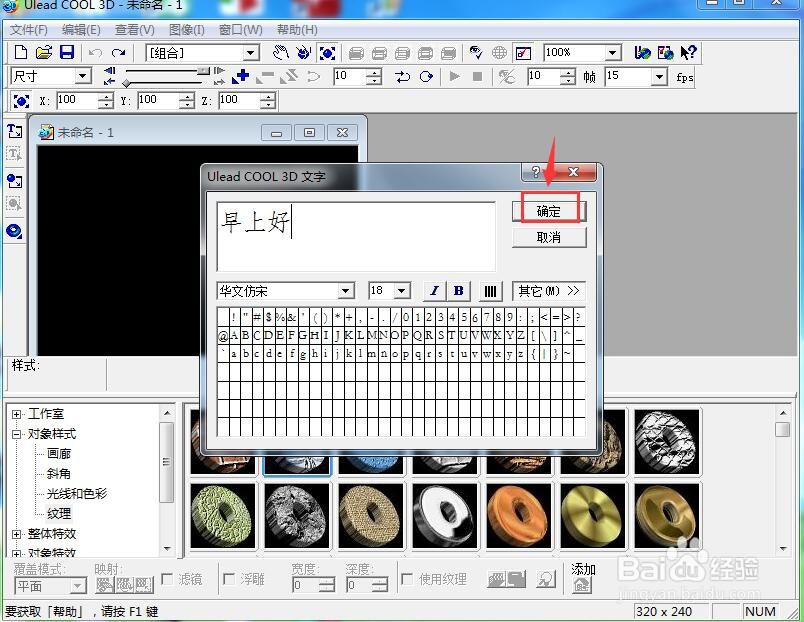Click the Help pointer question icon
The width and height of the screenshot is (804, 622).
tap(688, 52)
